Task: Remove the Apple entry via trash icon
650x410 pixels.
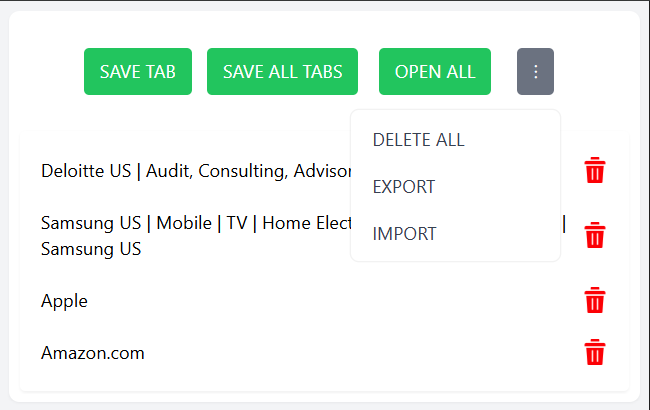Action: coord(595,301)
